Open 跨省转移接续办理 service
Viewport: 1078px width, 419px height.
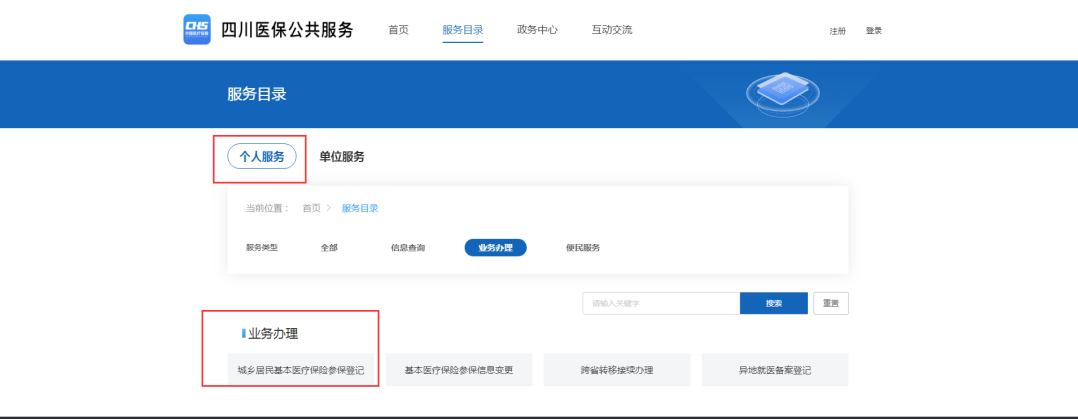[x=617, y=370]
